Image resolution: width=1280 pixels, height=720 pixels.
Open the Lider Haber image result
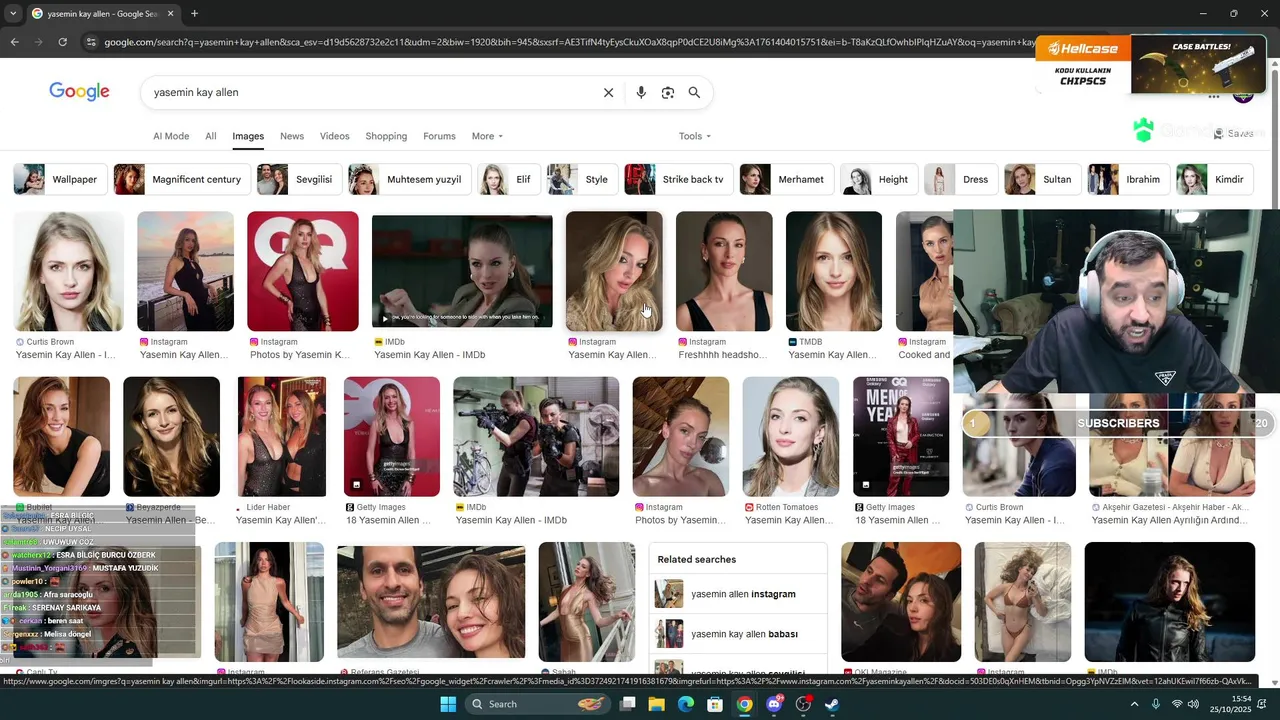click(x=281, y=436)
